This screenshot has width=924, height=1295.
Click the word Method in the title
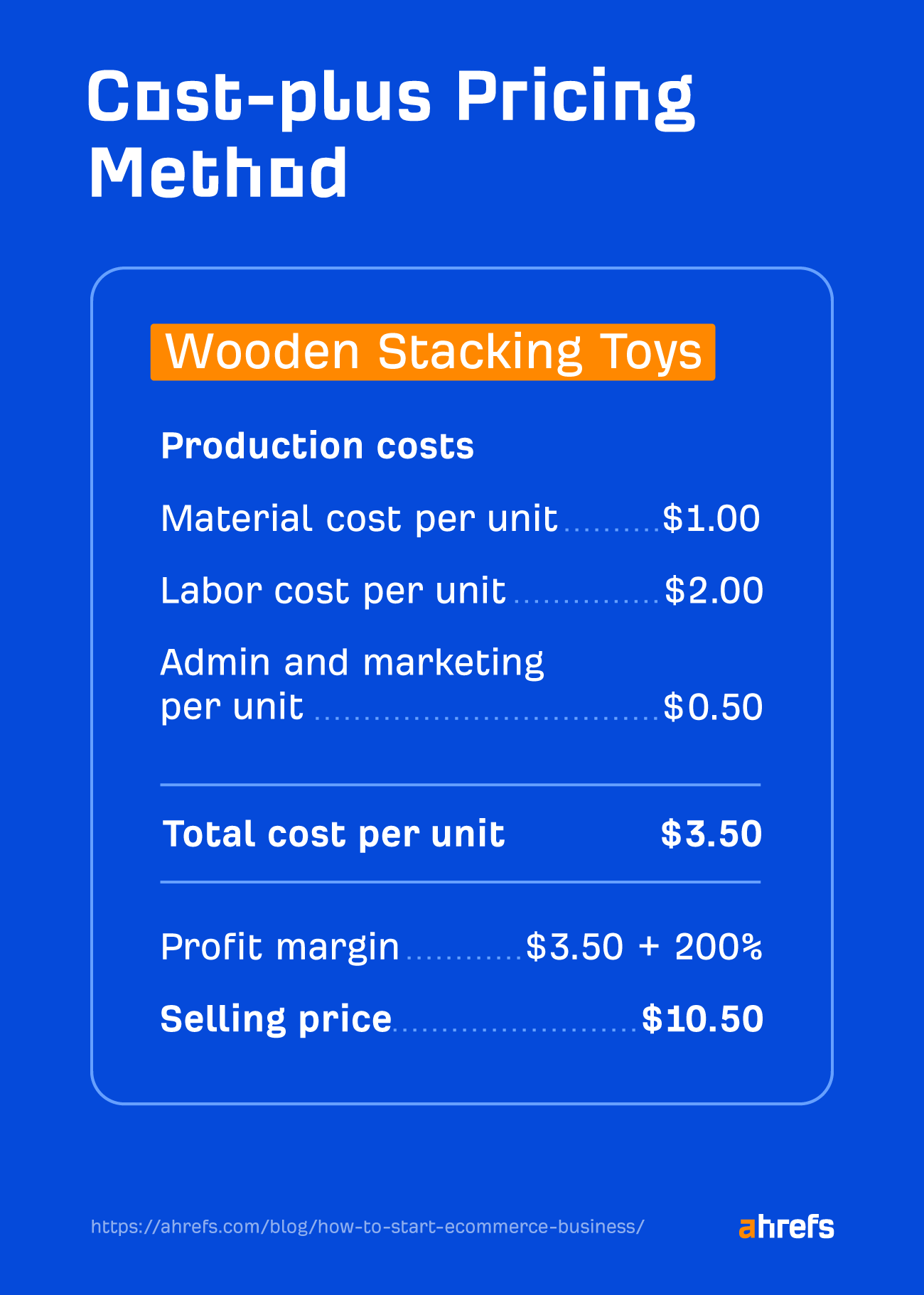(218, 173)
